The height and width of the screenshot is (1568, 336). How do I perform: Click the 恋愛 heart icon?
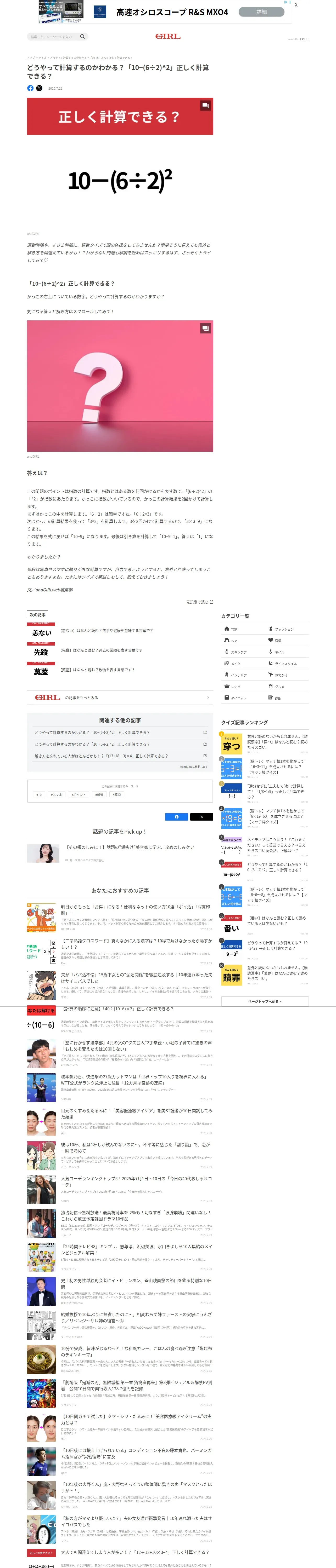tap(271, 640)
